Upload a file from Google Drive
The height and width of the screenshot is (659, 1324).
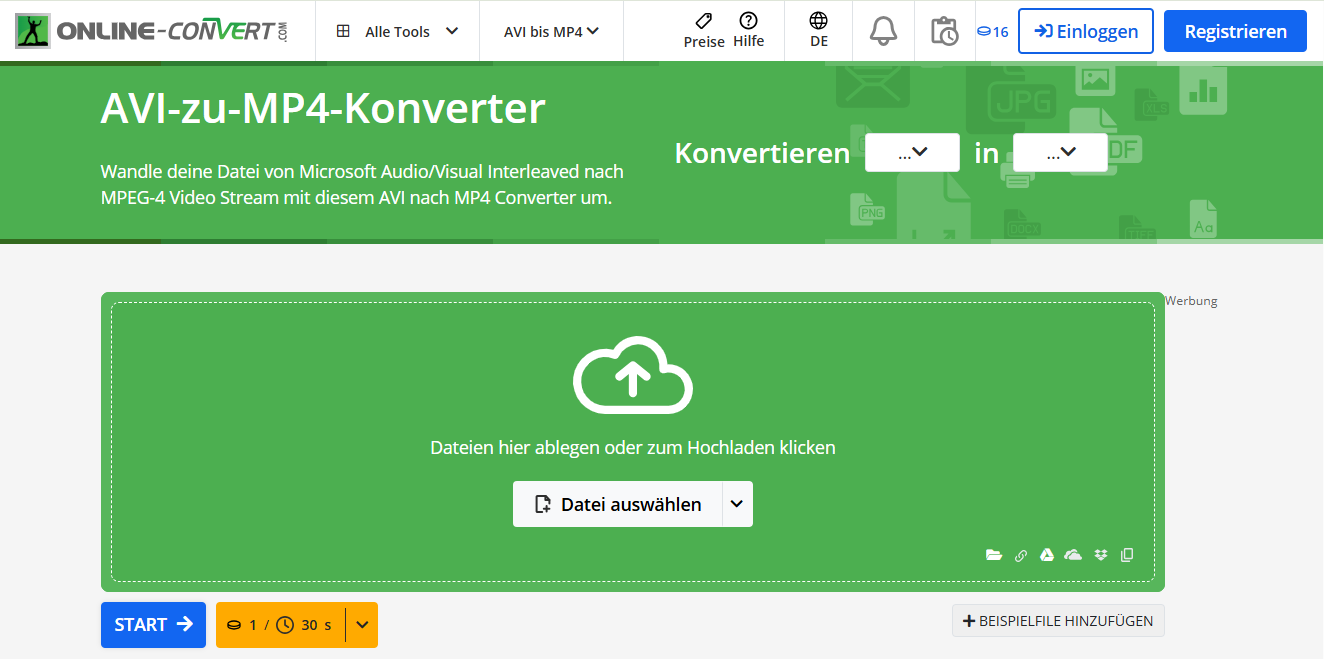(1046, 555)
